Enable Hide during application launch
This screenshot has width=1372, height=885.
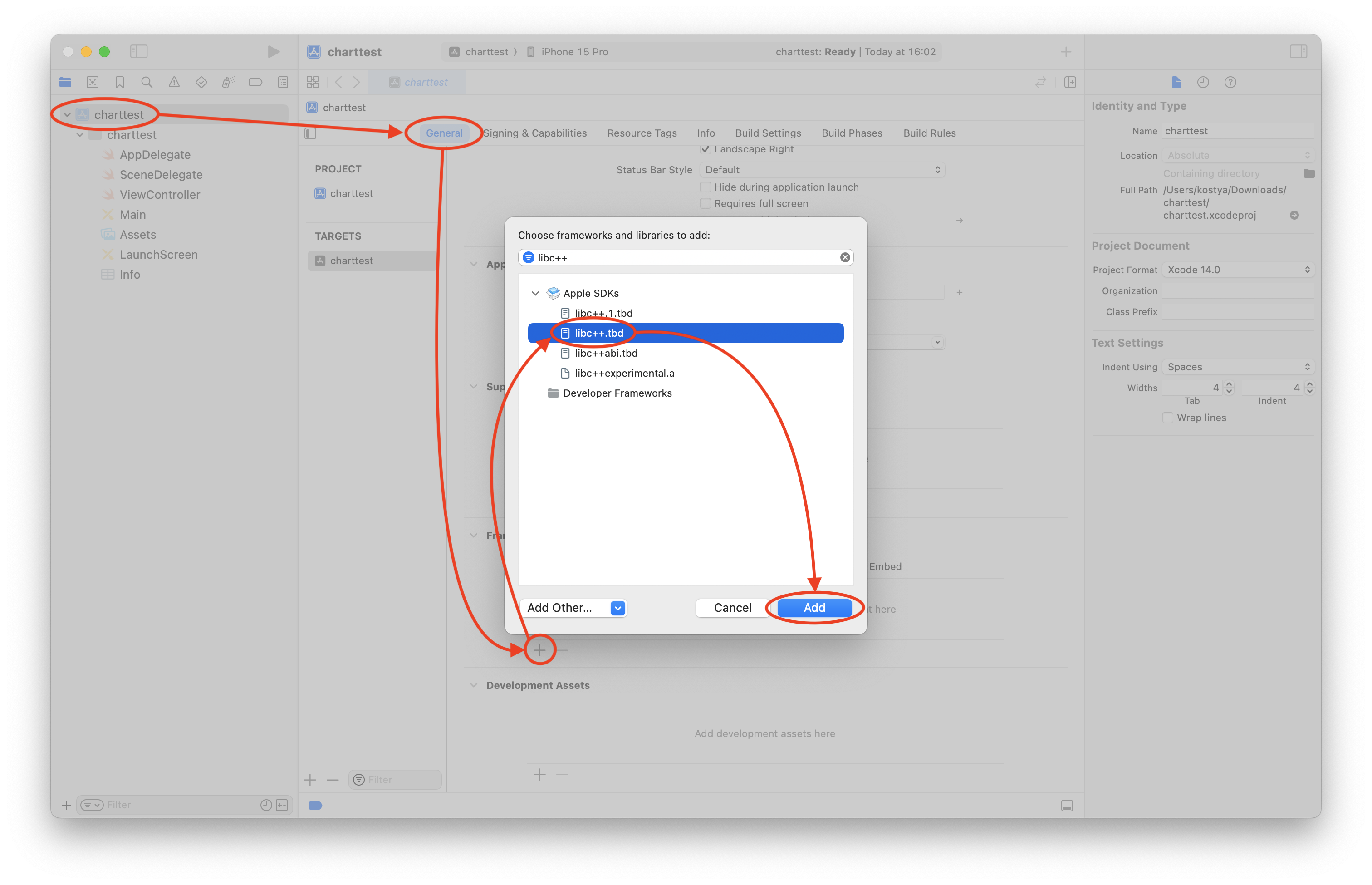coord(705,187)
